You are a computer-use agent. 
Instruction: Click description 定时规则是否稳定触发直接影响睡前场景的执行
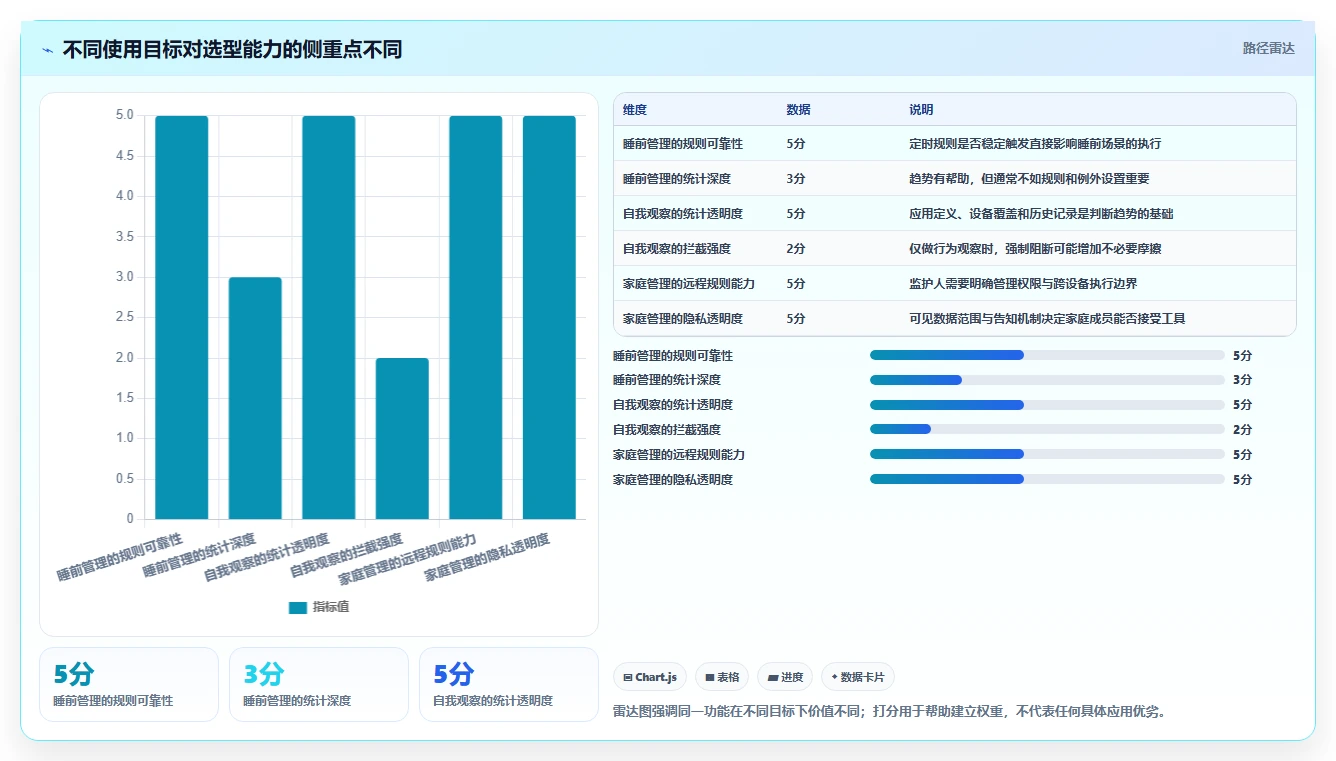coord(1035,144)
